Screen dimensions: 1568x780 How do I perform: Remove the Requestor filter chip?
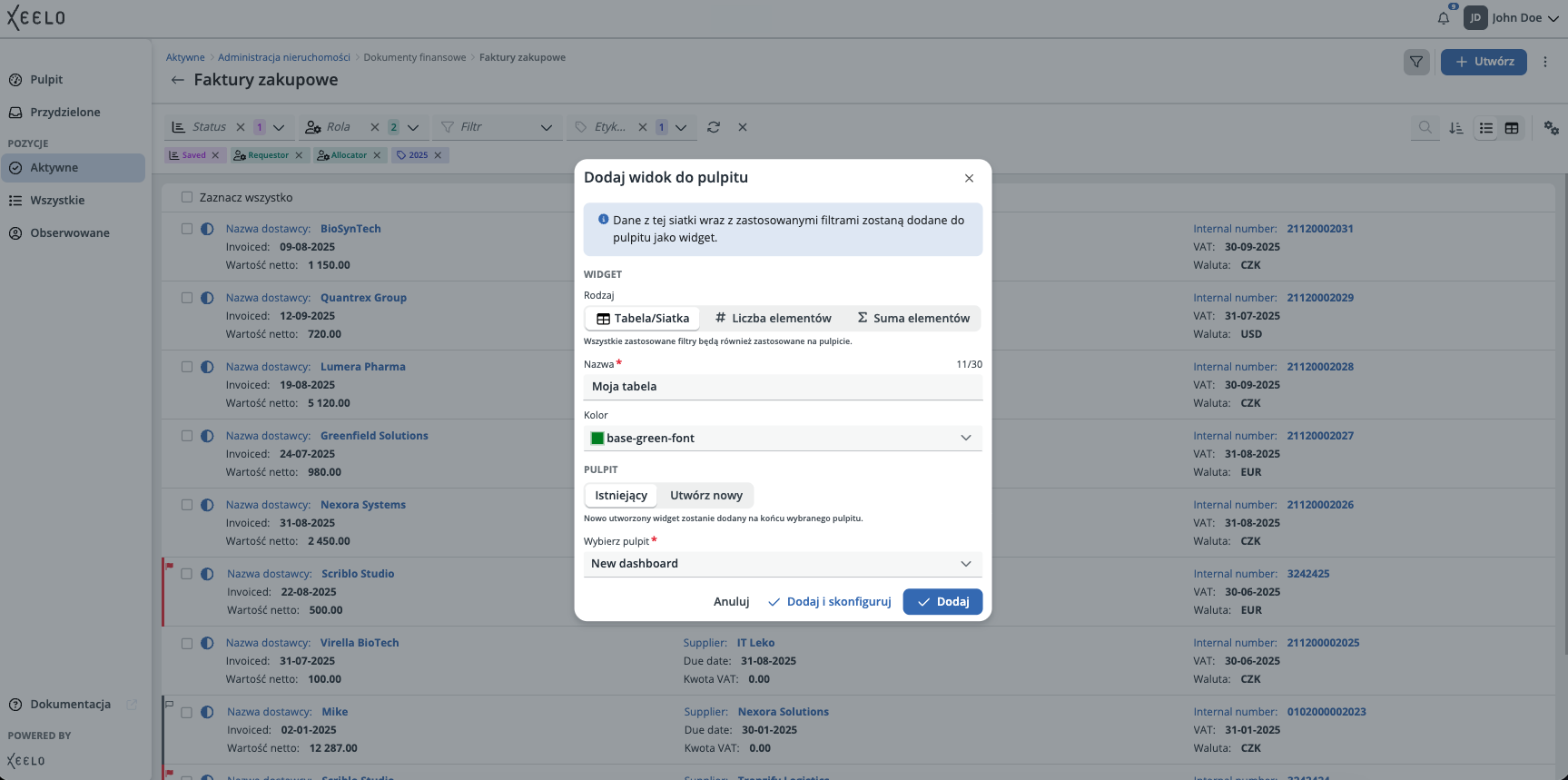[x=299, y=155]
